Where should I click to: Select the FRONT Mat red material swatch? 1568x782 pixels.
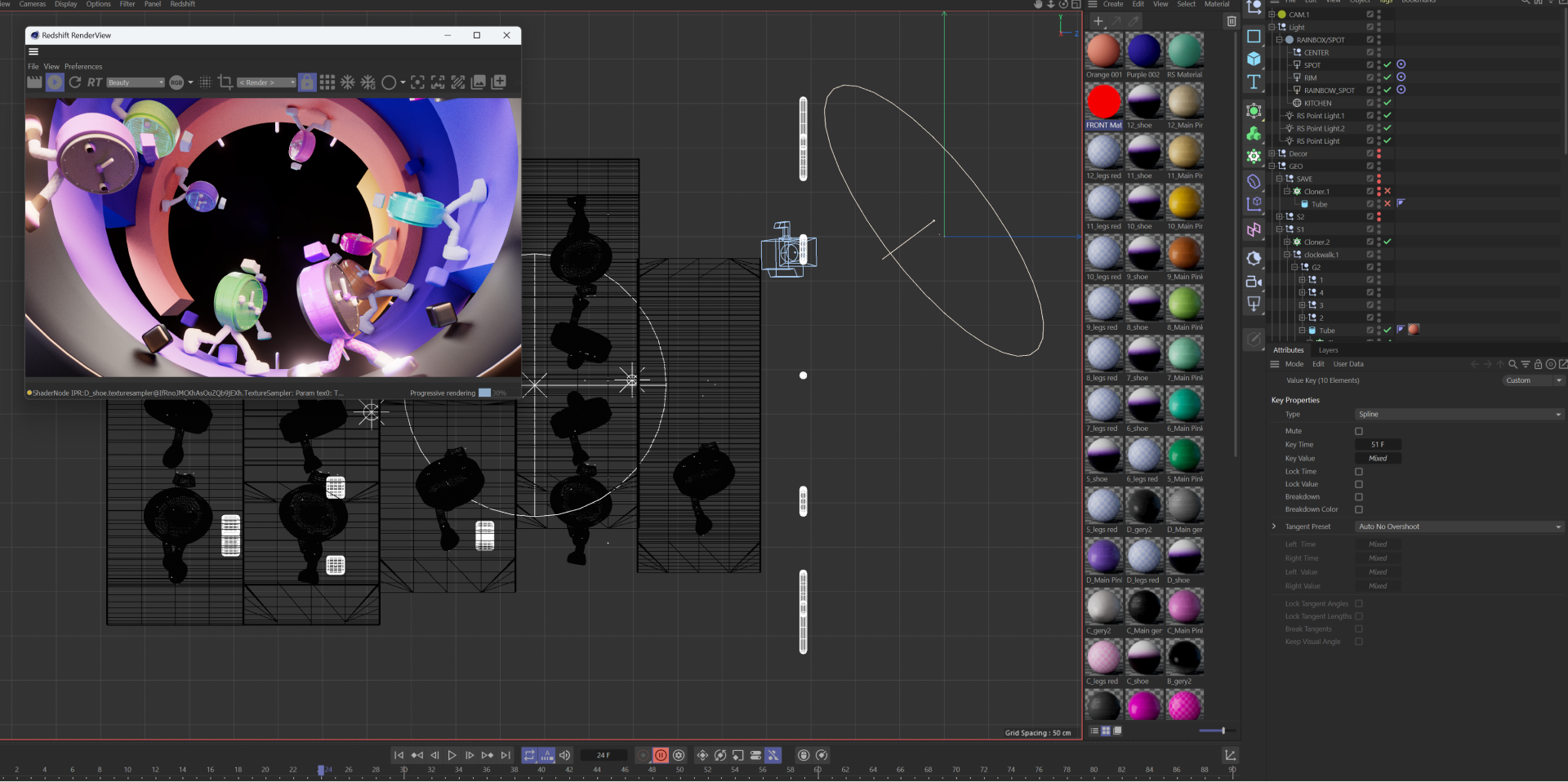click(x=1103, y=103)
